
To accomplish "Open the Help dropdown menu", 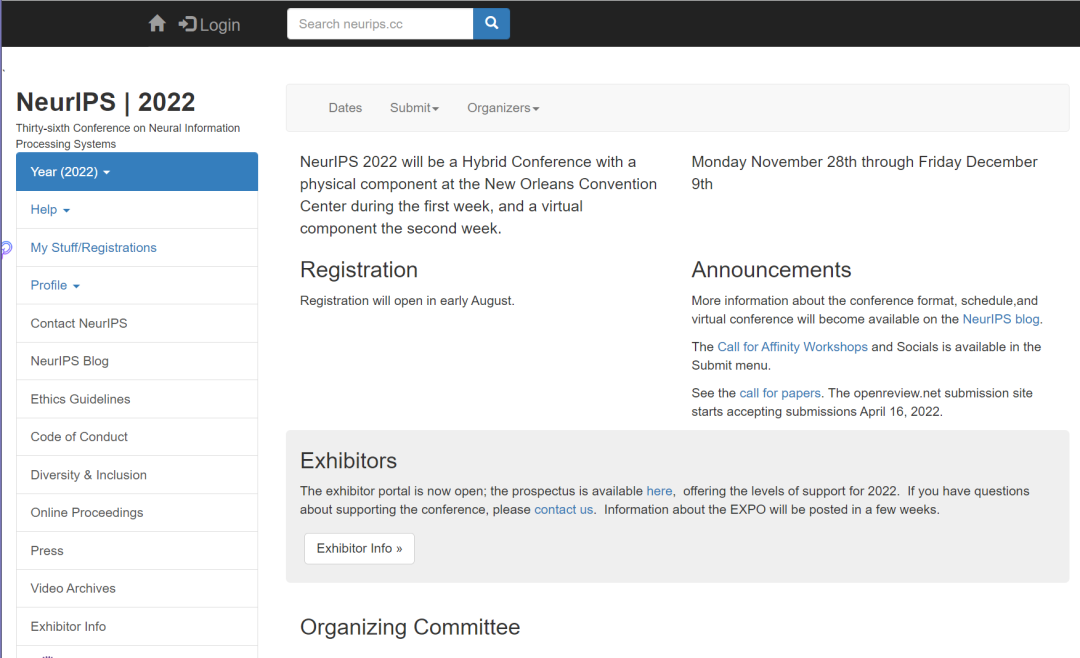I will [137, 209].
